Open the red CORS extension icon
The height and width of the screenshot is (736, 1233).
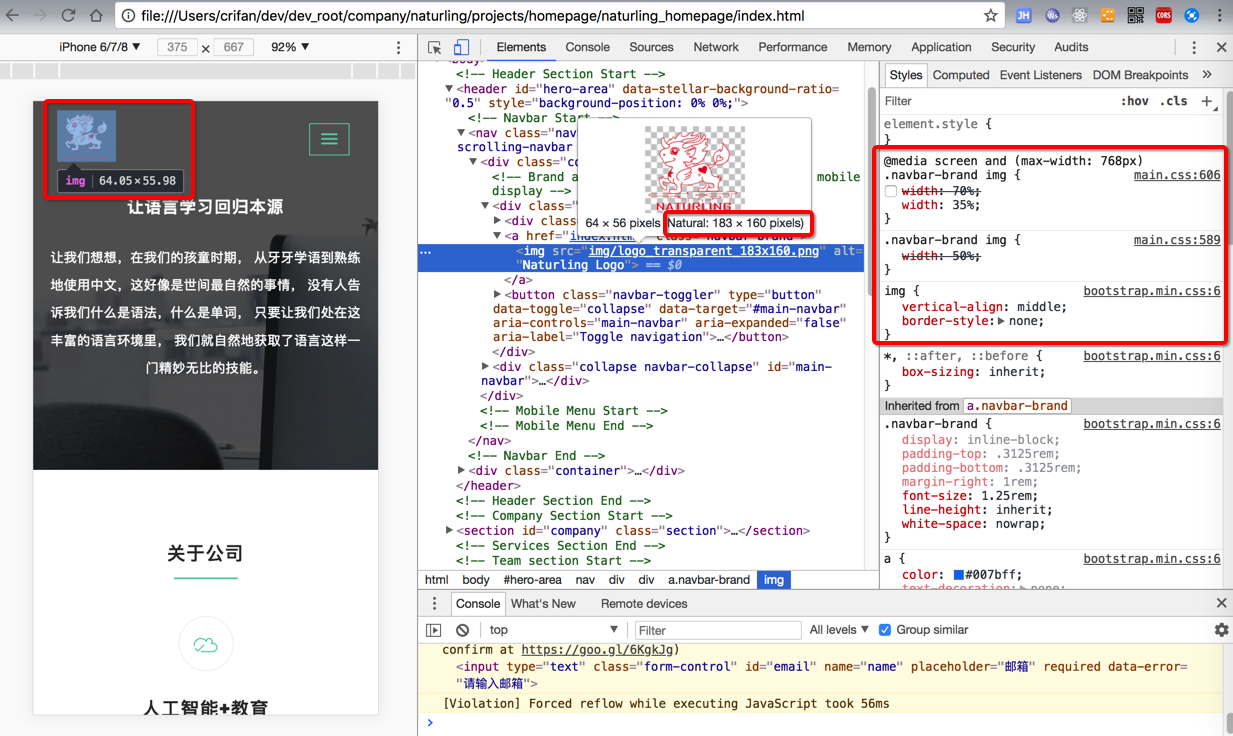point(1163,15)
